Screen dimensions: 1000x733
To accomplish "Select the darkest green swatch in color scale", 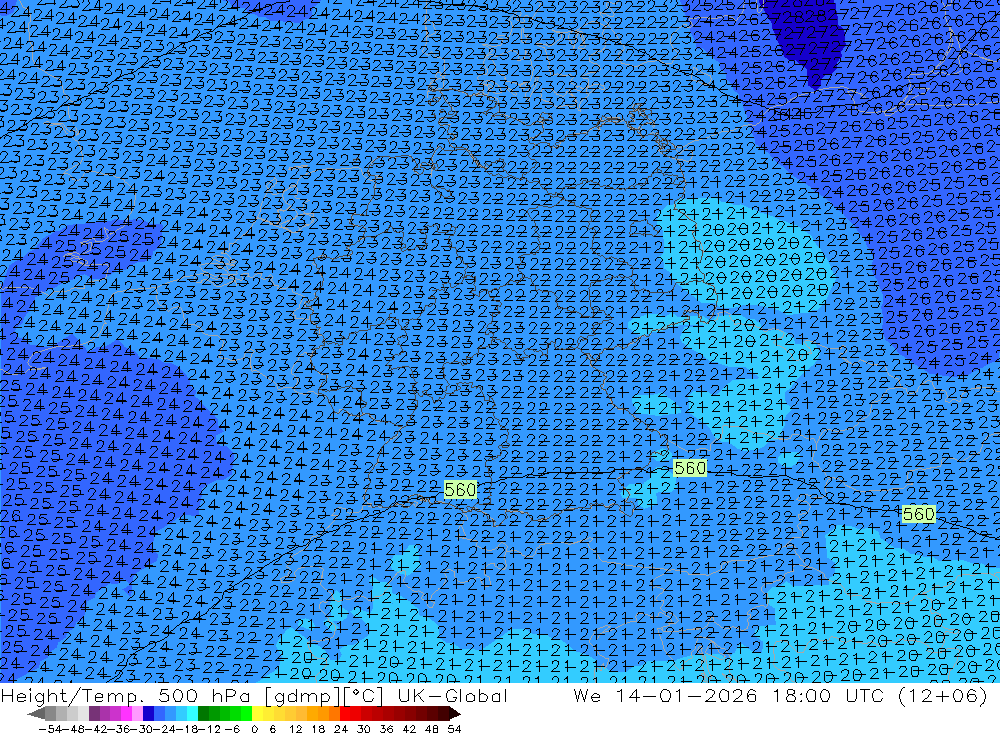I will coord(203,713).
